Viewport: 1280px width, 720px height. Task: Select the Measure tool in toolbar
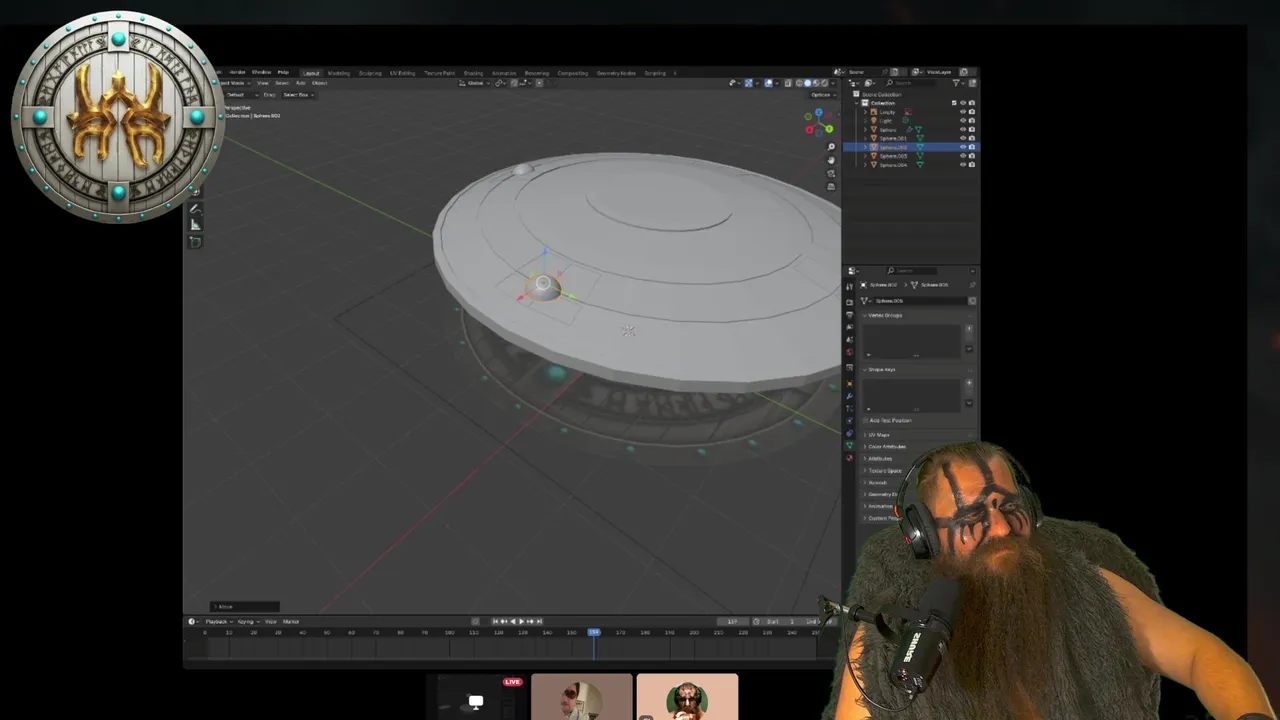pos(195,225)
